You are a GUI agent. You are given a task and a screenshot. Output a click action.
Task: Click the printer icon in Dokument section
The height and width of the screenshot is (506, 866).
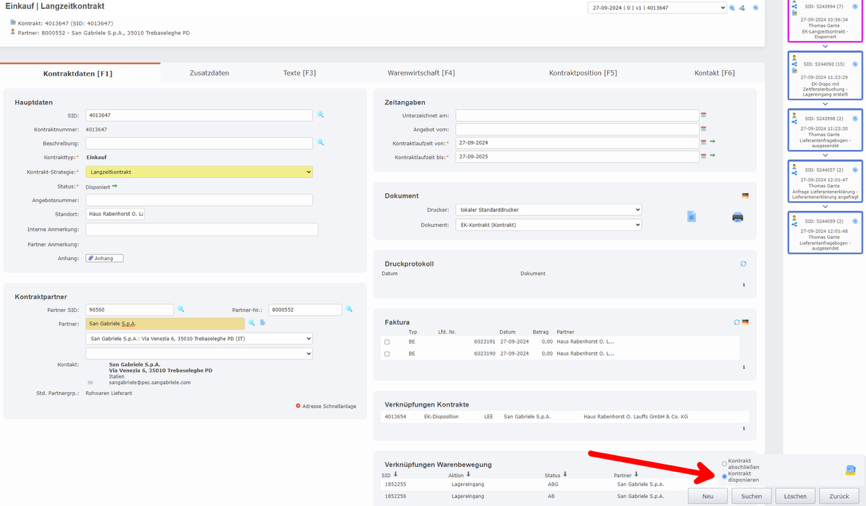pos(737,217)
